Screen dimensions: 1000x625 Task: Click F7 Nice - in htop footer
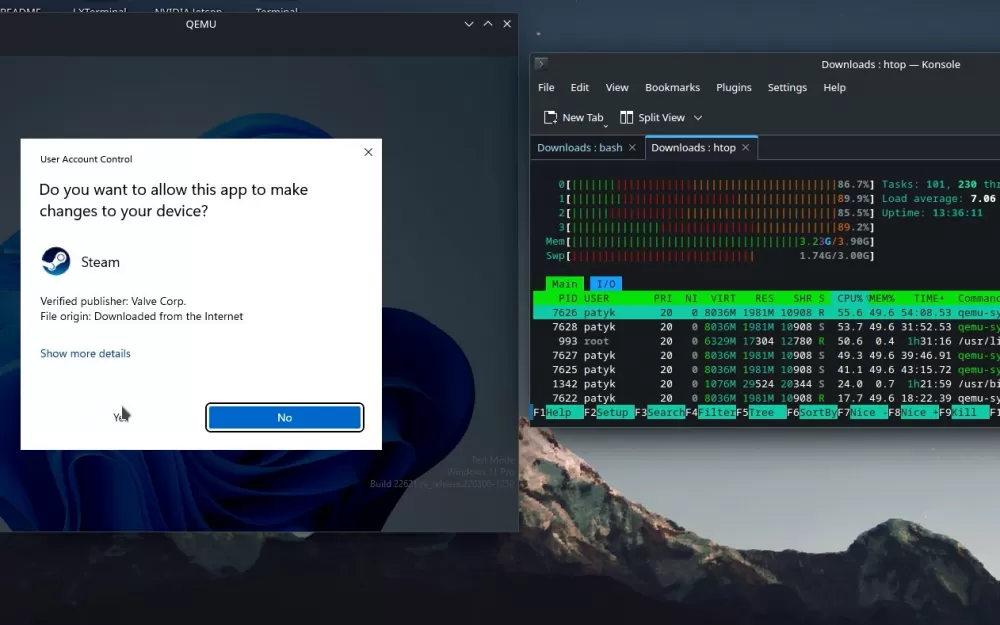click(x=862, y=412)
